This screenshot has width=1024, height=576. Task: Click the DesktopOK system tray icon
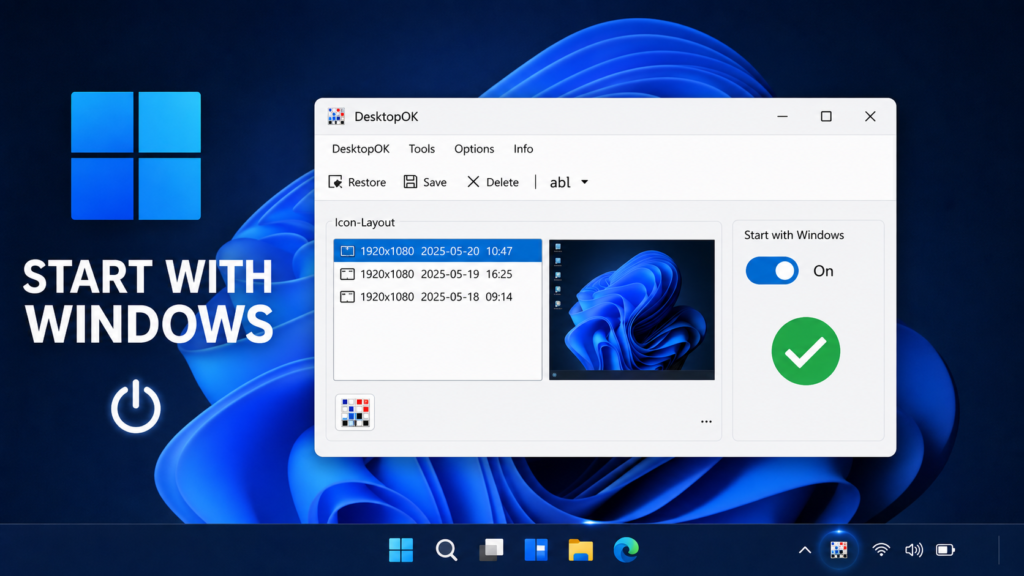(839, 550)
